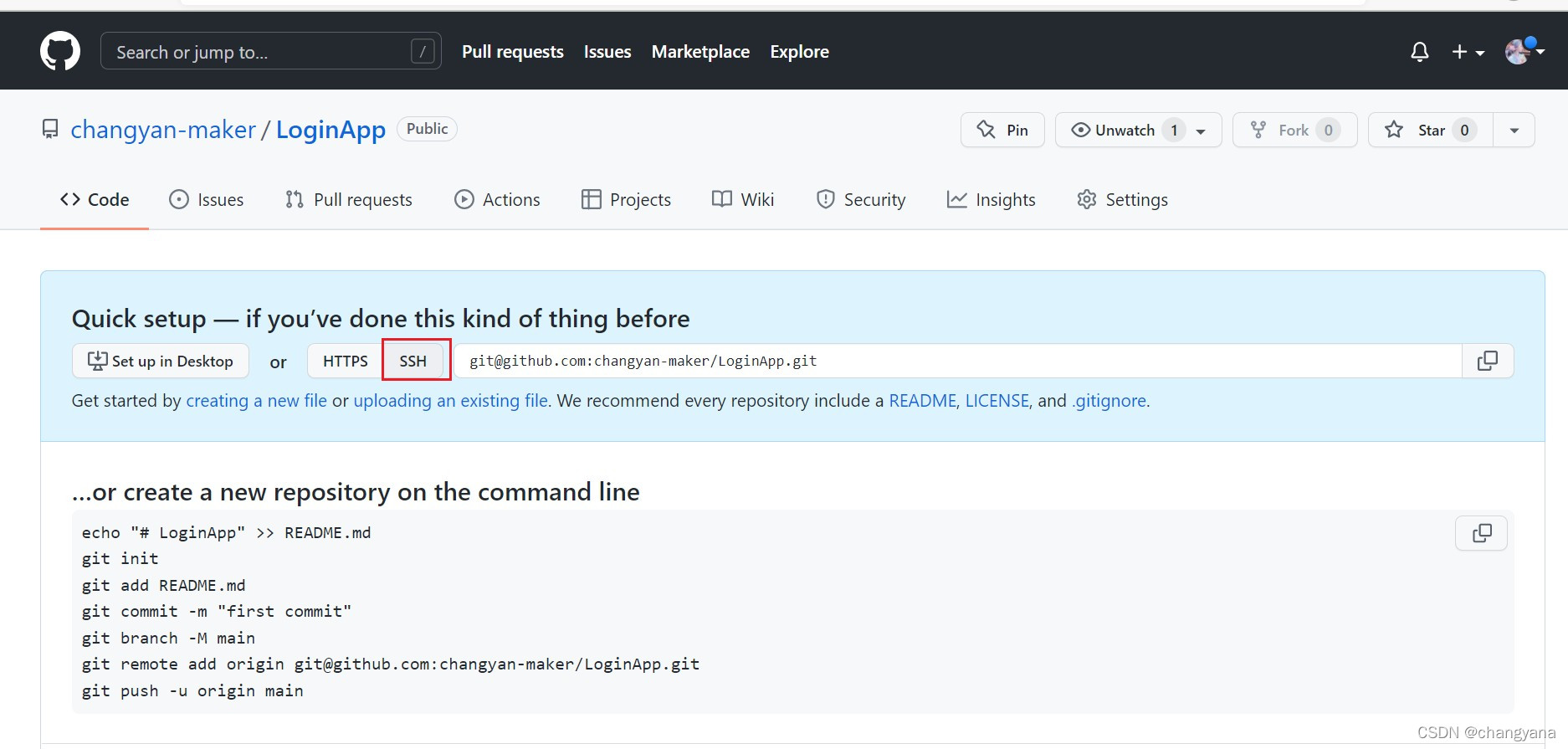This screenshot has height=749, width=1568.
Task: Focus the Search or jump to field
Action: pos(270,51)
